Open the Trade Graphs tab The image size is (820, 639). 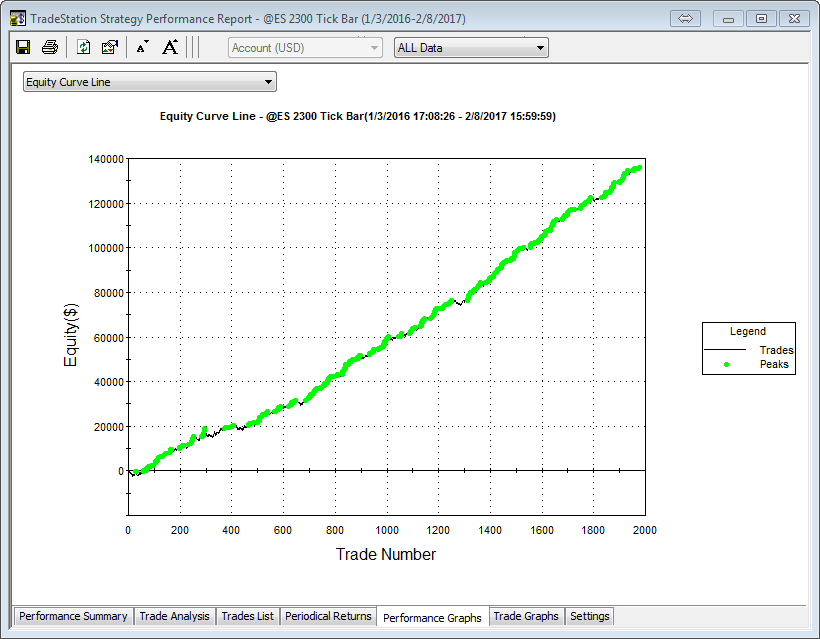pyautogui.click(x=526, y=616)
